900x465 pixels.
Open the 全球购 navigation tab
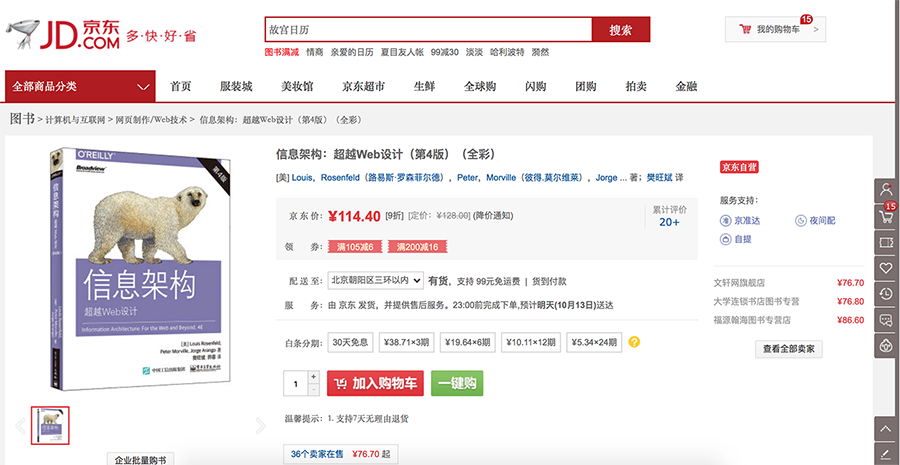click(480, 86)
